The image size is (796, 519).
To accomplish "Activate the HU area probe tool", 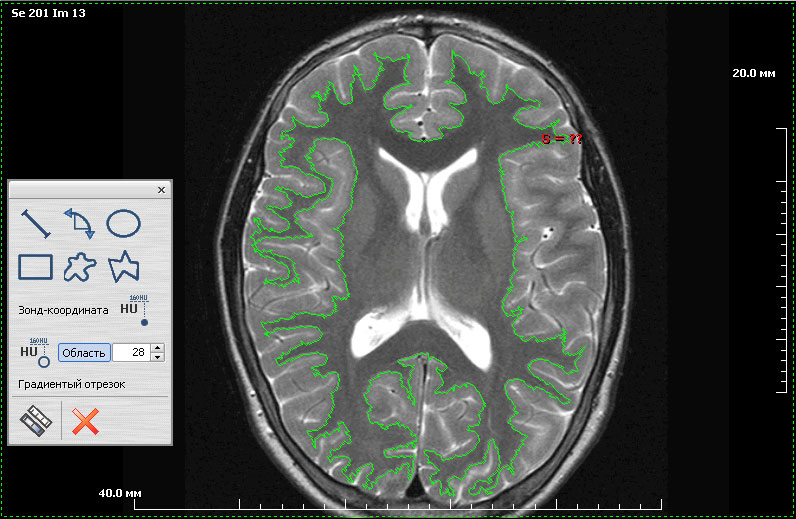I will click(x=35, y=353).
